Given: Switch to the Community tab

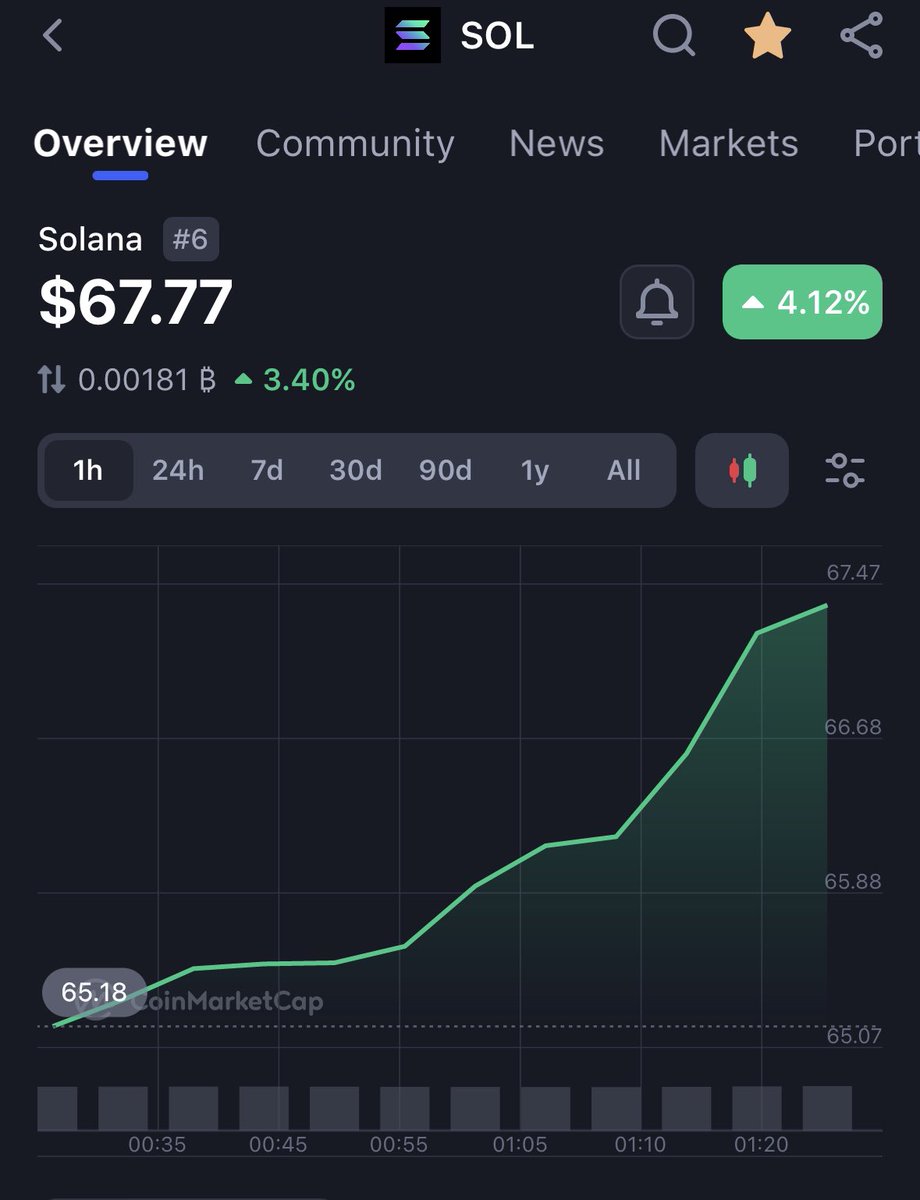Looking at the screenshot, I should [355, 144].
